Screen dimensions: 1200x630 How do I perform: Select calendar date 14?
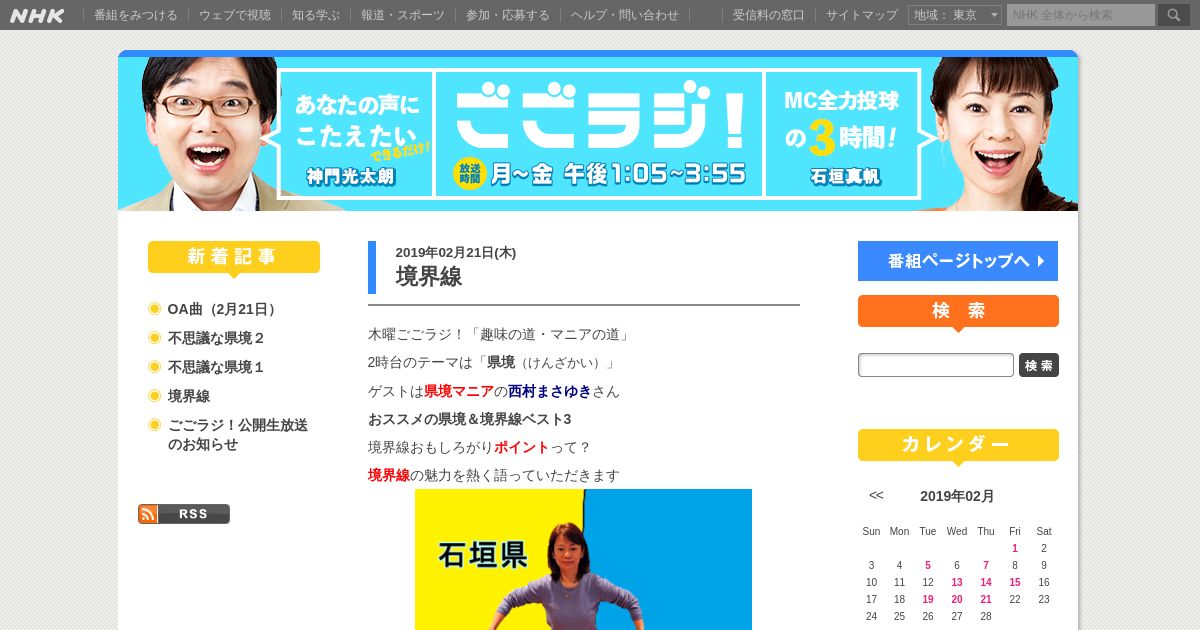point(986,582)
